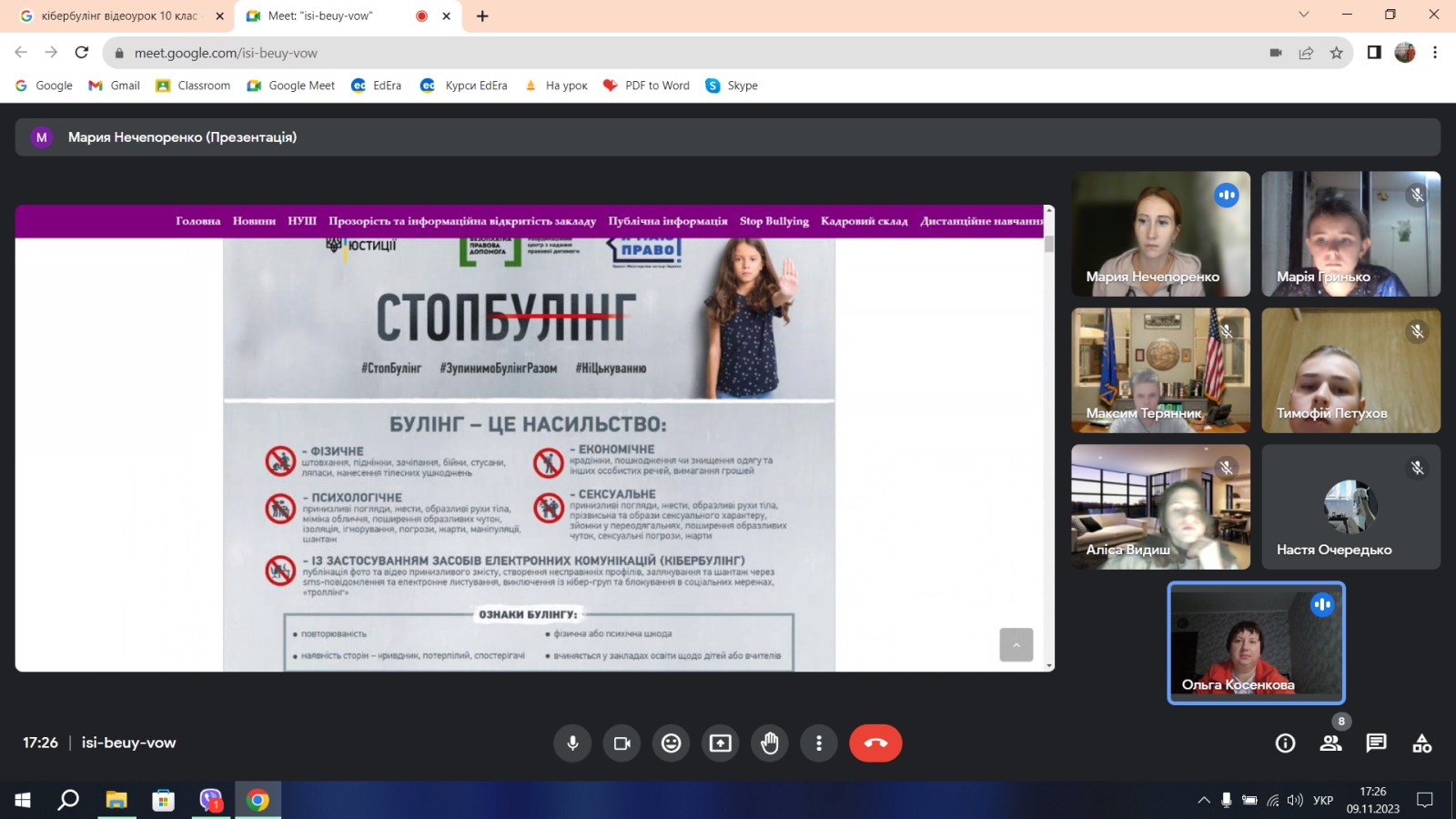Raise hand using the hand icon
1456x819 pixels.
[770, 743]
